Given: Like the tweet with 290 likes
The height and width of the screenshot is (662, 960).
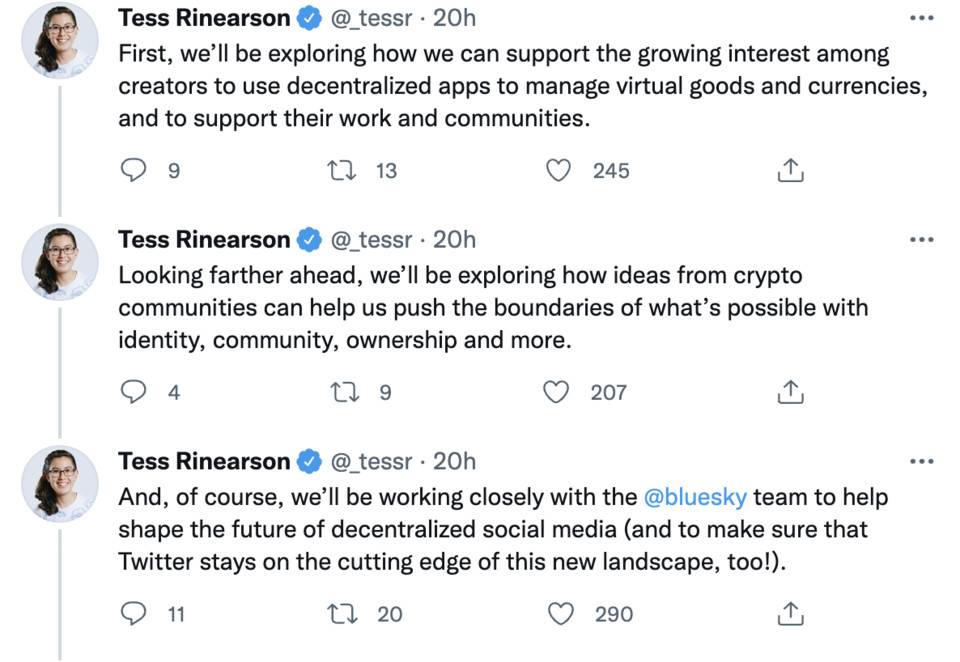Looking at the screenshot, I should pos(560,614).
